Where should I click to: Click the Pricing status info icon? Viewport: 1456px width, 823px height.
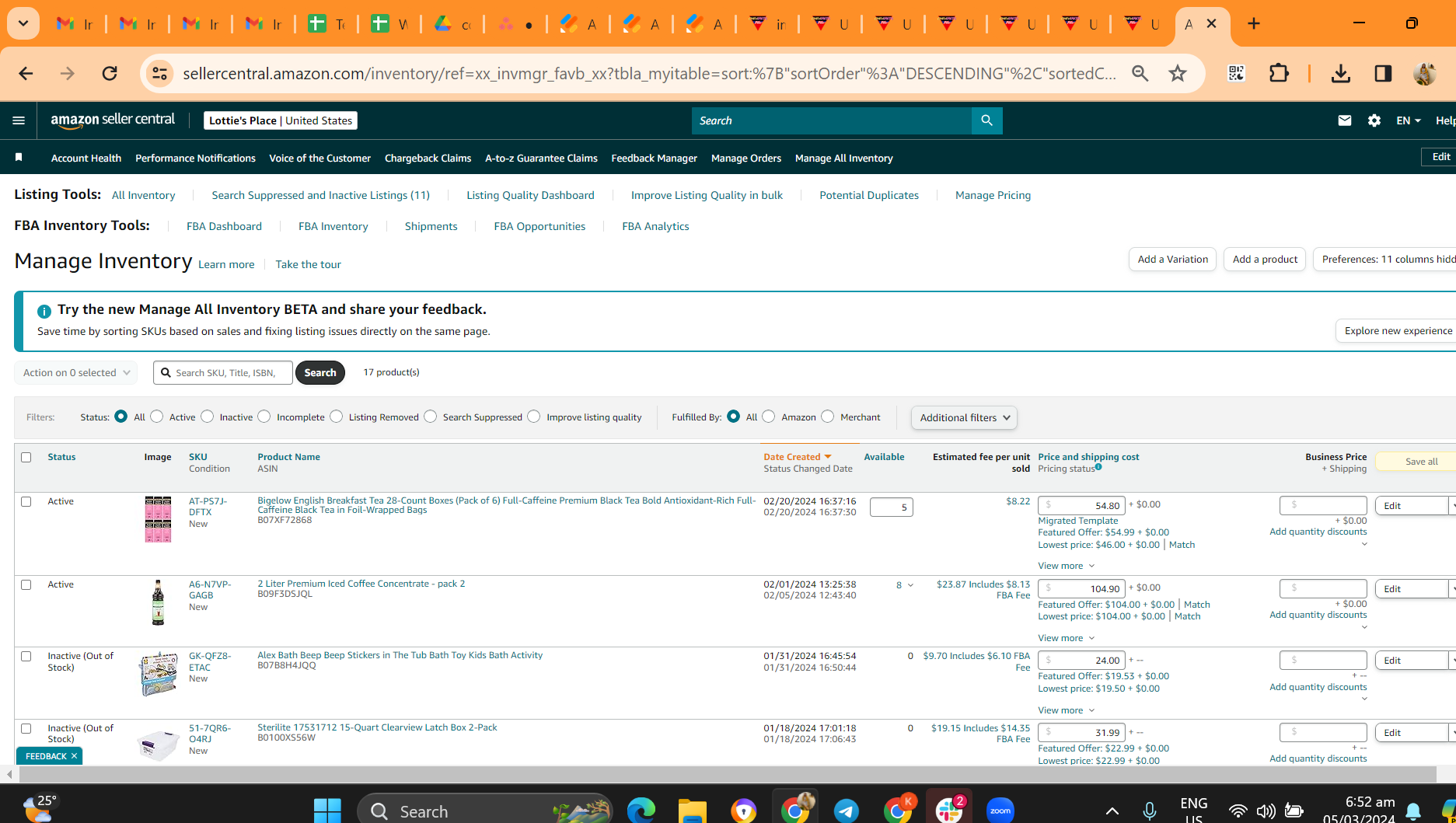pos(1098,467)
